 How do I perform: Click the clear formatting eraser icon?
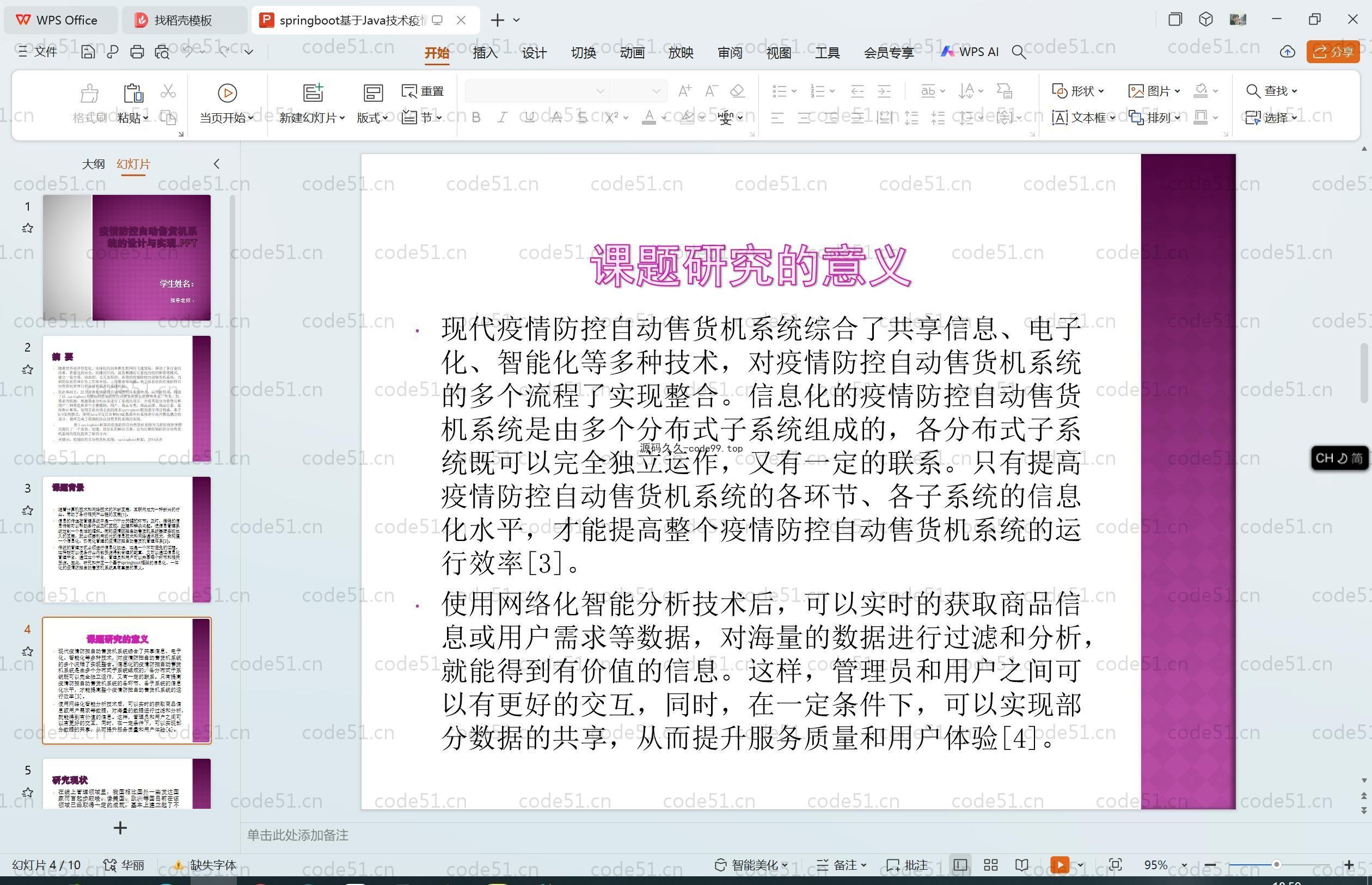pos(737,91)
